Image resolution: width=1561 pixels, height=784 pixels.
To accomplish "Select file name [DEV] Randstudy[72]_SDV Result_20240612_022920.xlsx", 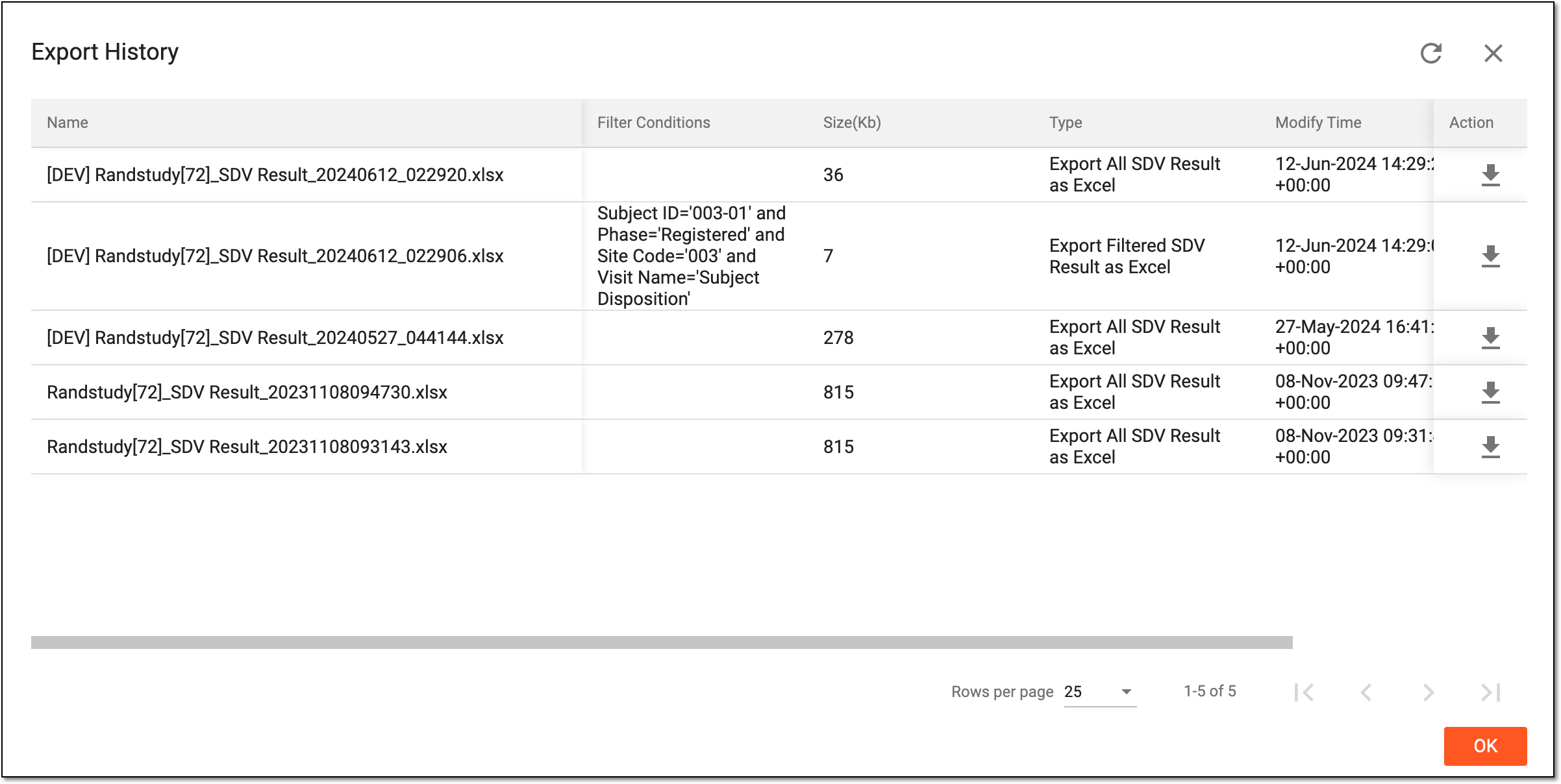I will point(275,175).
